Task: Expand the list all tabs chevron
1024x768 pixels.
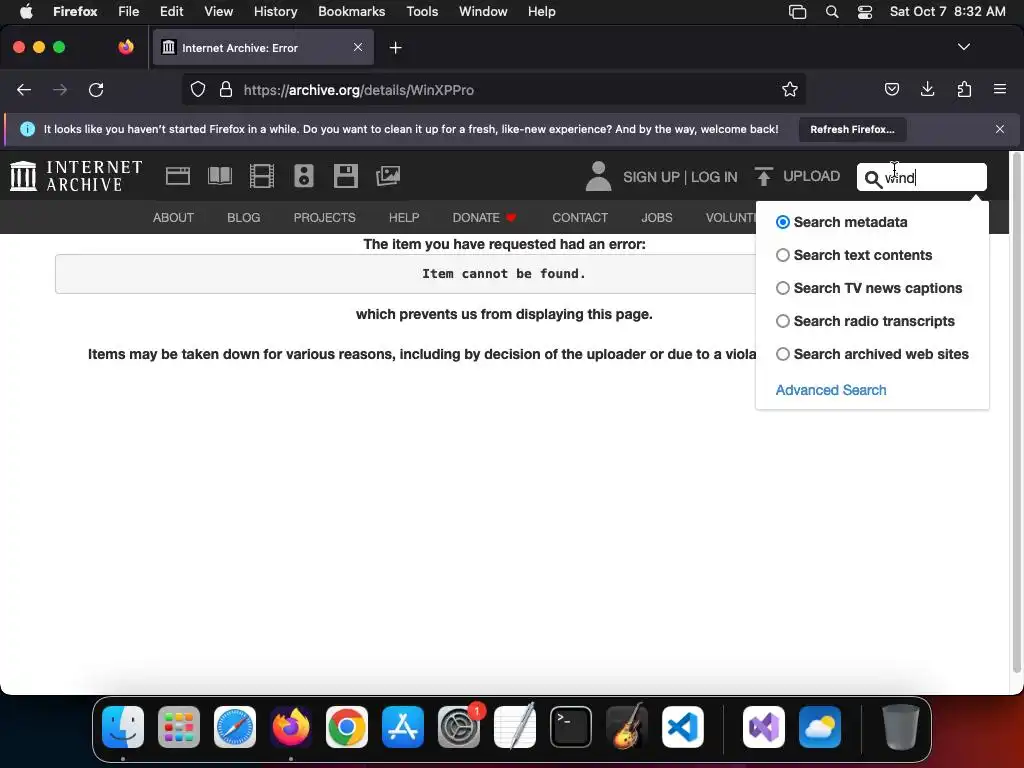Action: [963, 47]
